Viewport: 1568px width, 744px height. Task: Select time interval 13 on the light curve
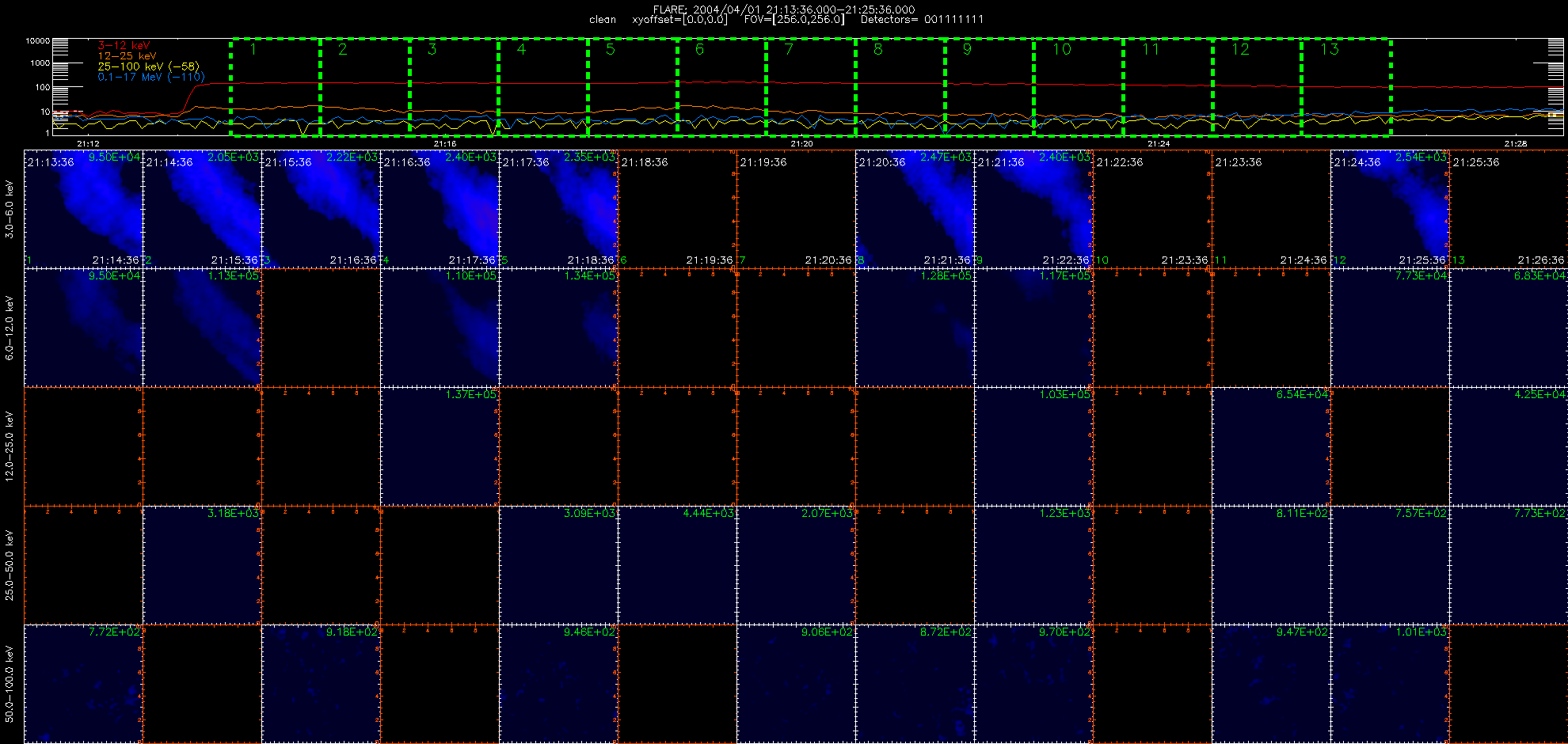pos(1346,87)
